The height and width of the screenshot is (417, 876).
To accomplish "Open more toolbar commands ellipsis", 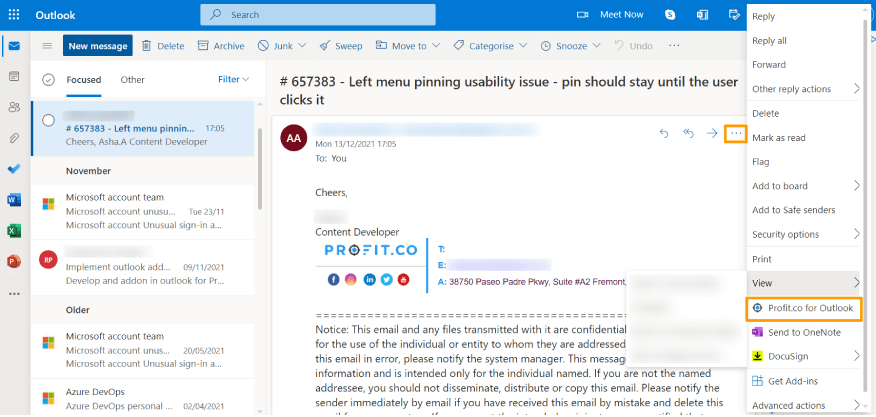I will click(x=674, y=46).
